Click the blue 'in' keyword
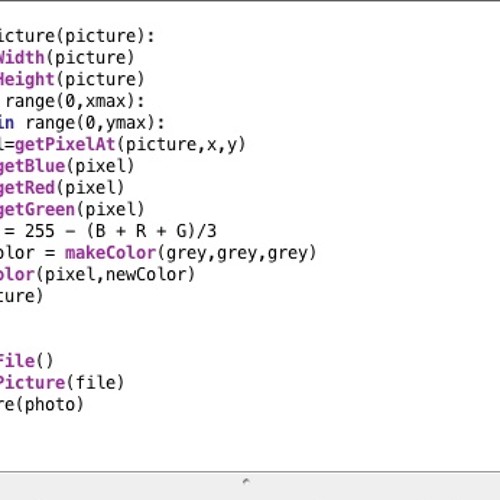The height and width of the screenshot is (500, 500). coord(7,123)
